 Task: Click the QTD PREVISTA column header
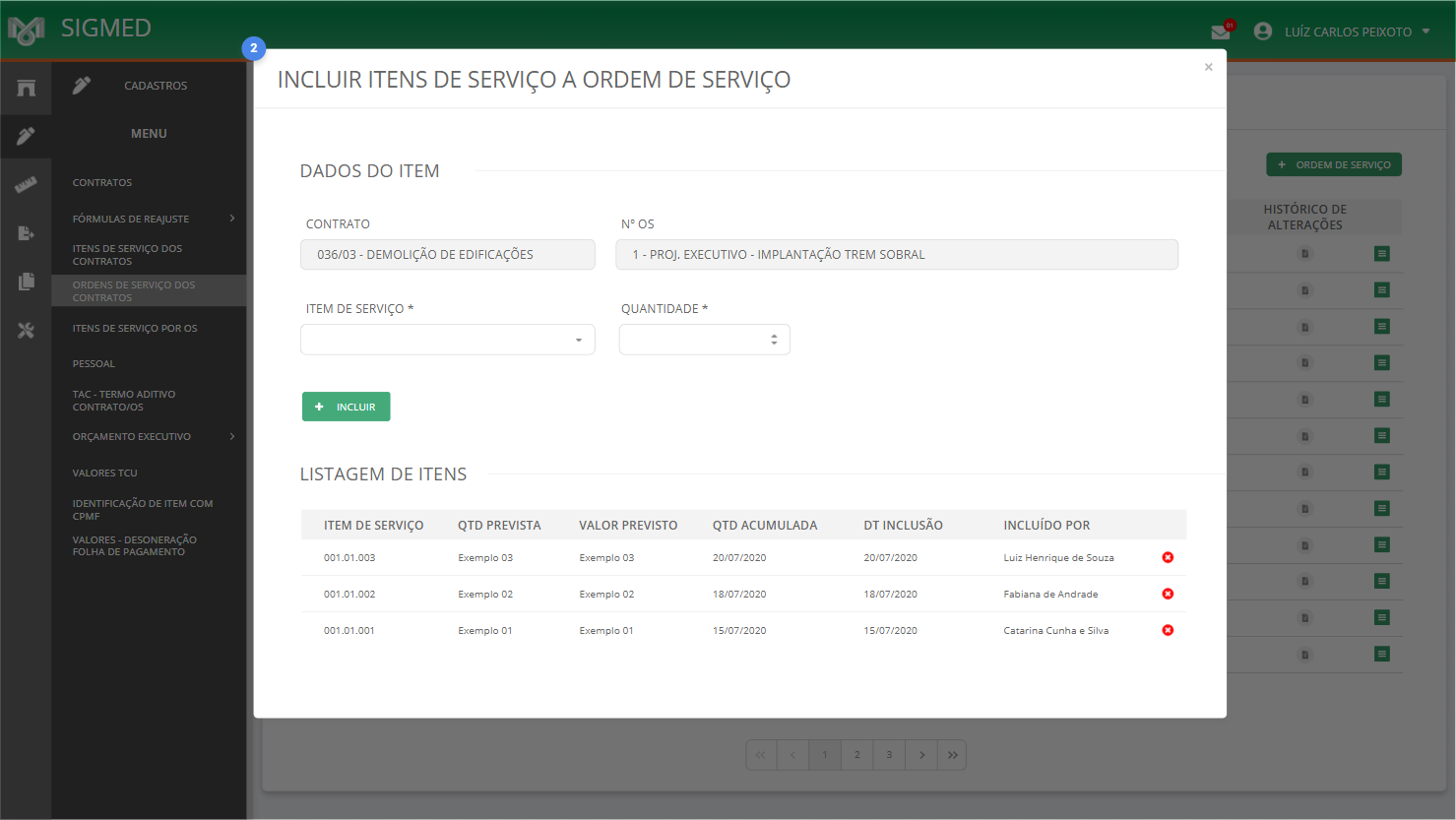[x=499, y=526]
